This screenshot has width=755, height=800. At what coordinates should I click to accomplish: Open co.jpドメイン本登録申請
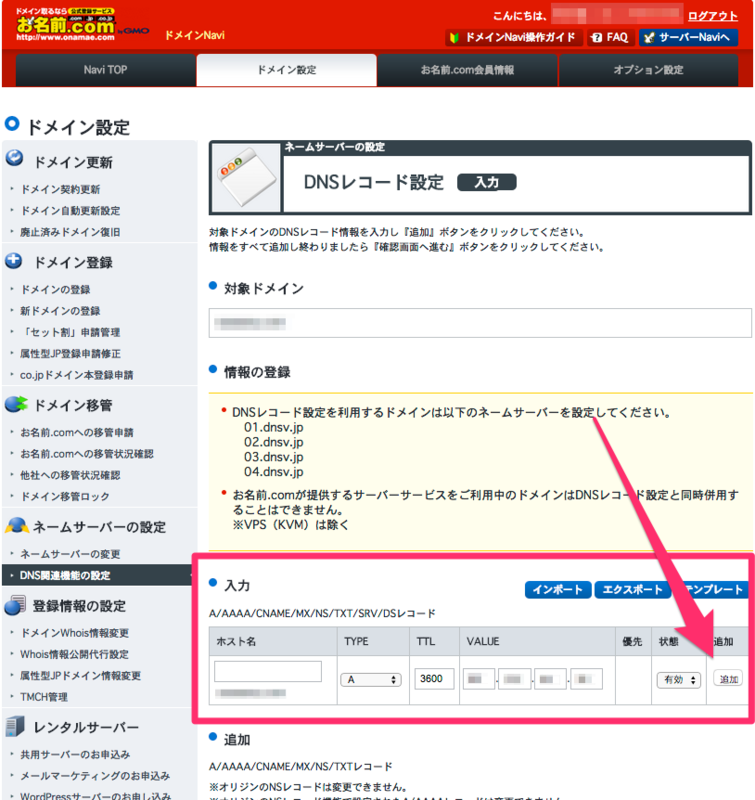coord(77,375)
